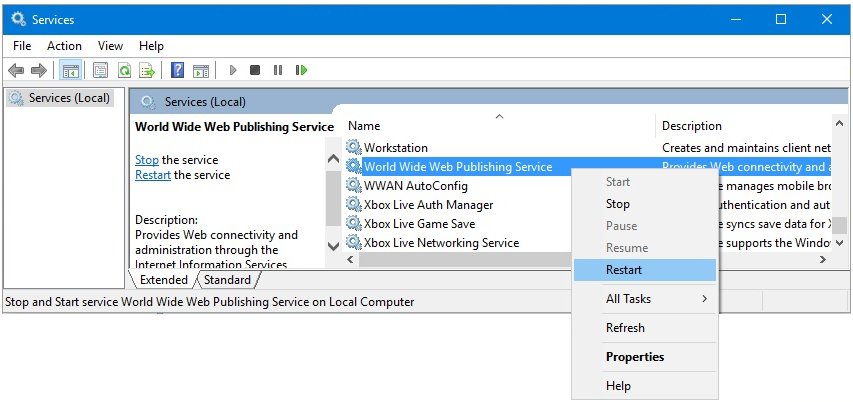Click the Stop Service square icon

(255, 70)
